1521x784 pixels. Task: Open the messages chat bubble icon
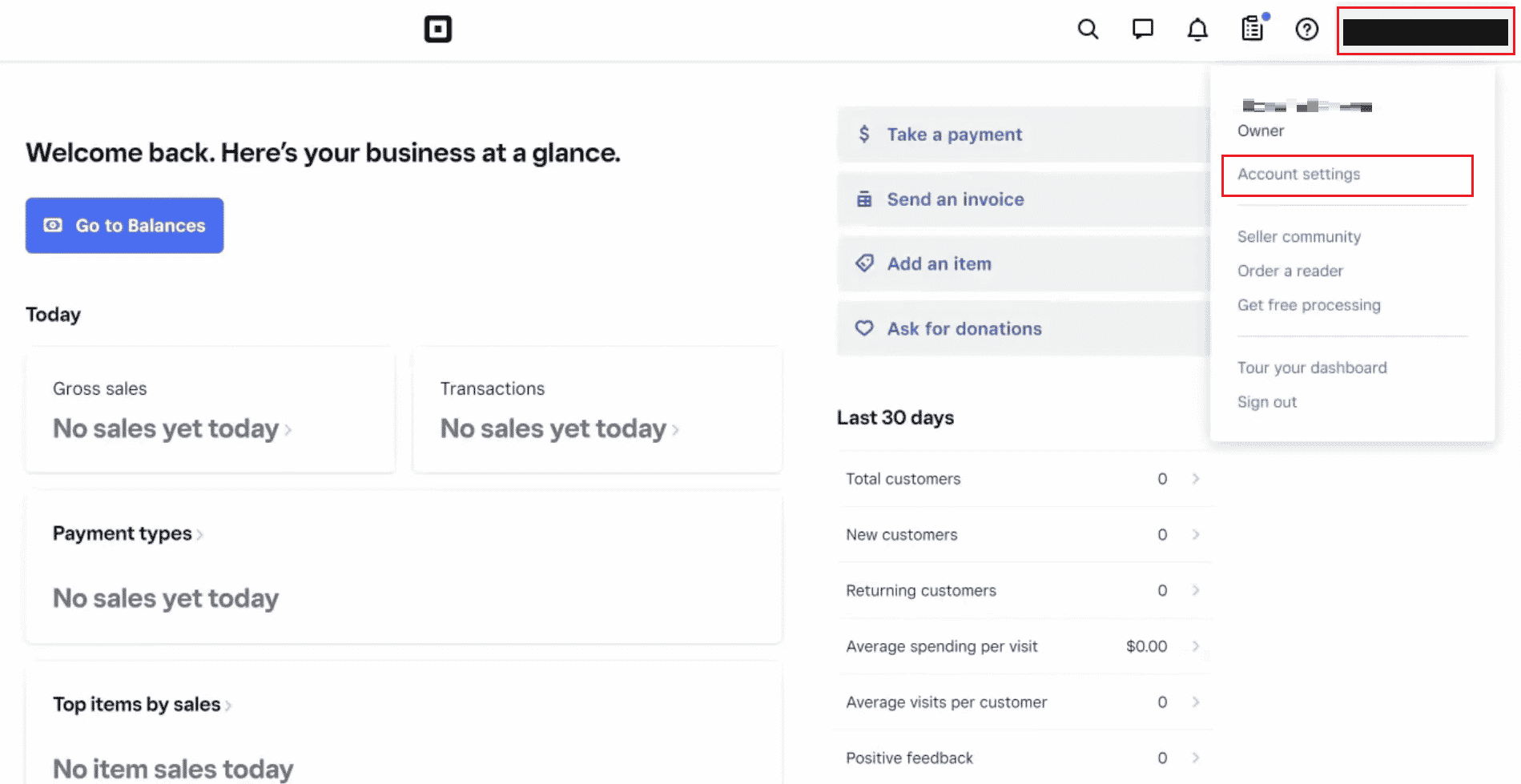[1143, 30]
